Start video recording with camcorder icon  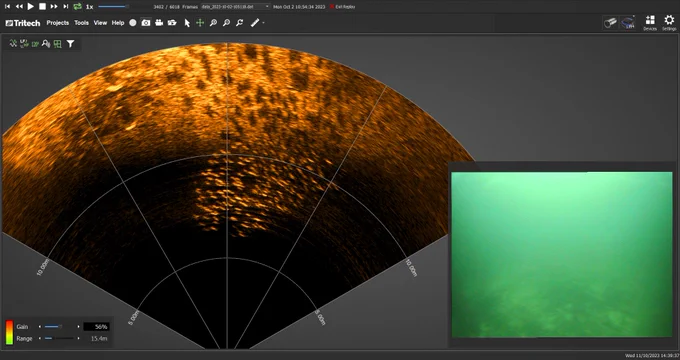[159, 23]
